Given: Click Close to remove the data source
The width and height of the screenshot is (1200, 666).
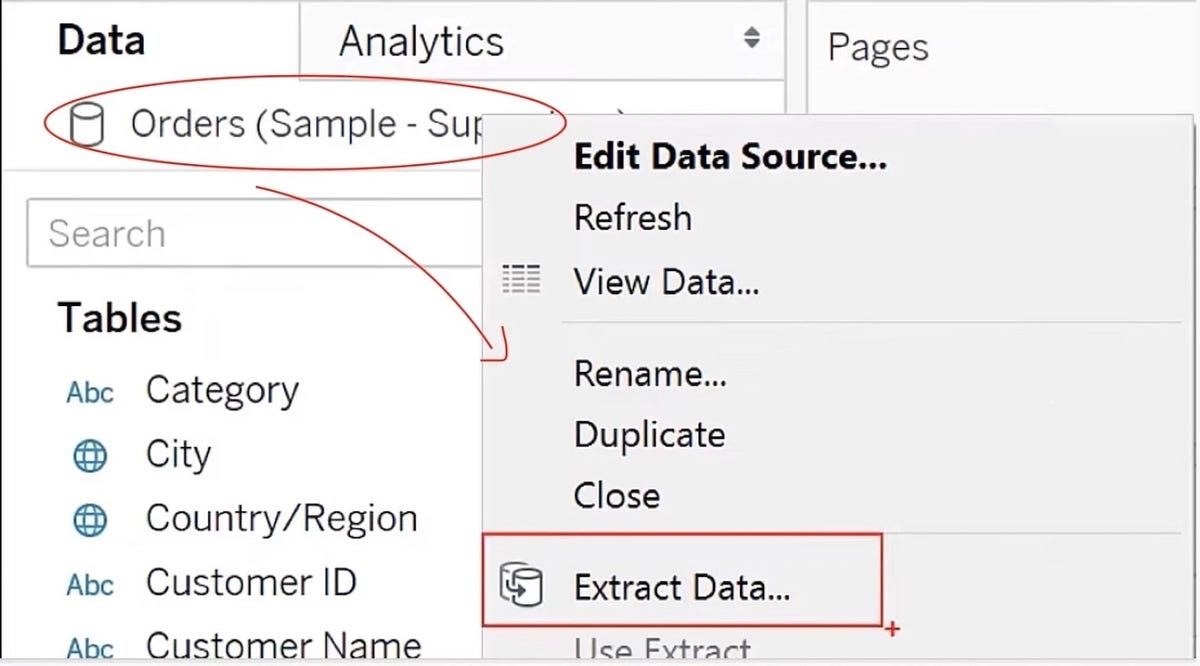Looking at the screenshot, I should point(616,494).
